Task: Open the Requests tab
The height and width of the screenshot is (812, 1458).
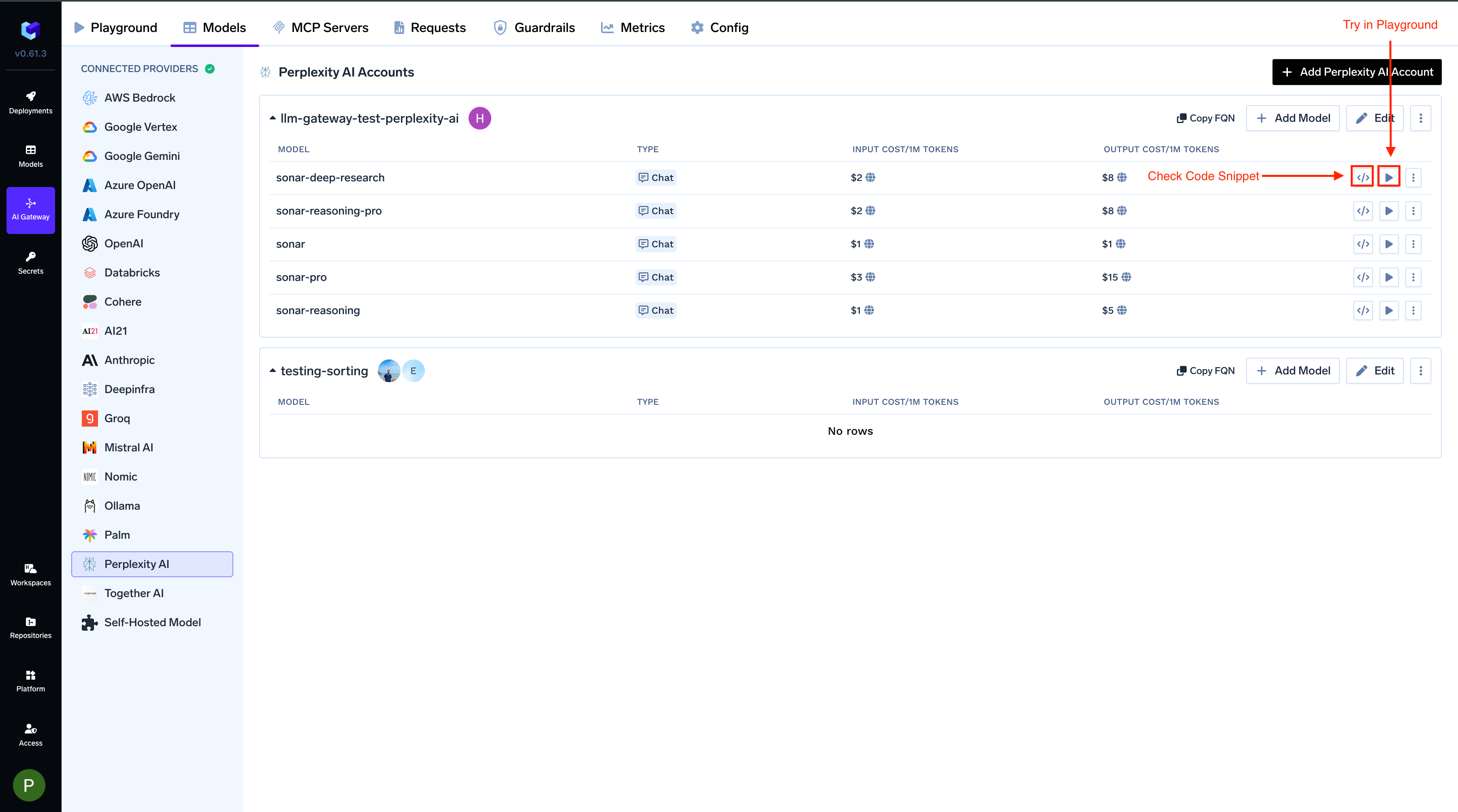Action: [430, 27]
